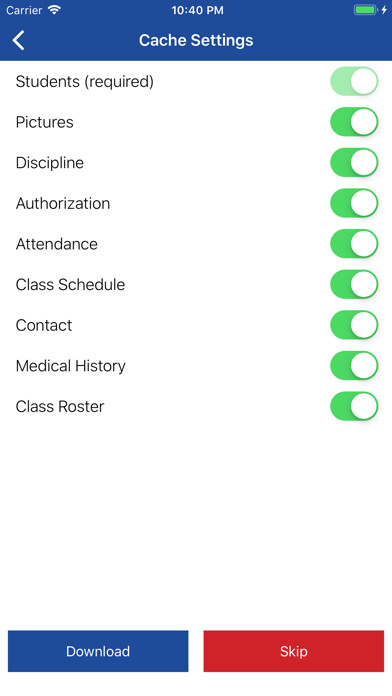Turn off the Contact switch
Viewport: 392px width, 696px height.
pos(354,325)
